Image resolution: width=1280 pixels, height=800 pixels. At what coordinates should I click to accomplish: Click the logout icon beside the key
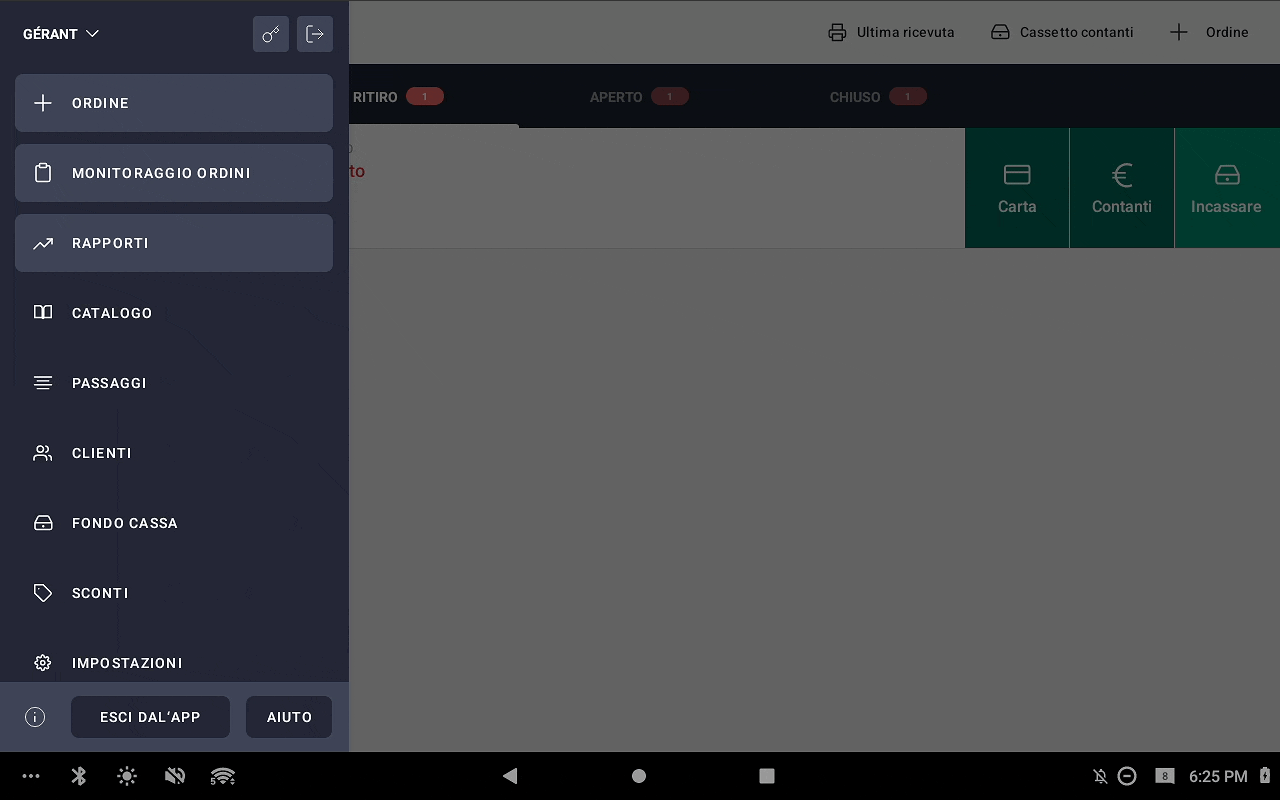315,34
